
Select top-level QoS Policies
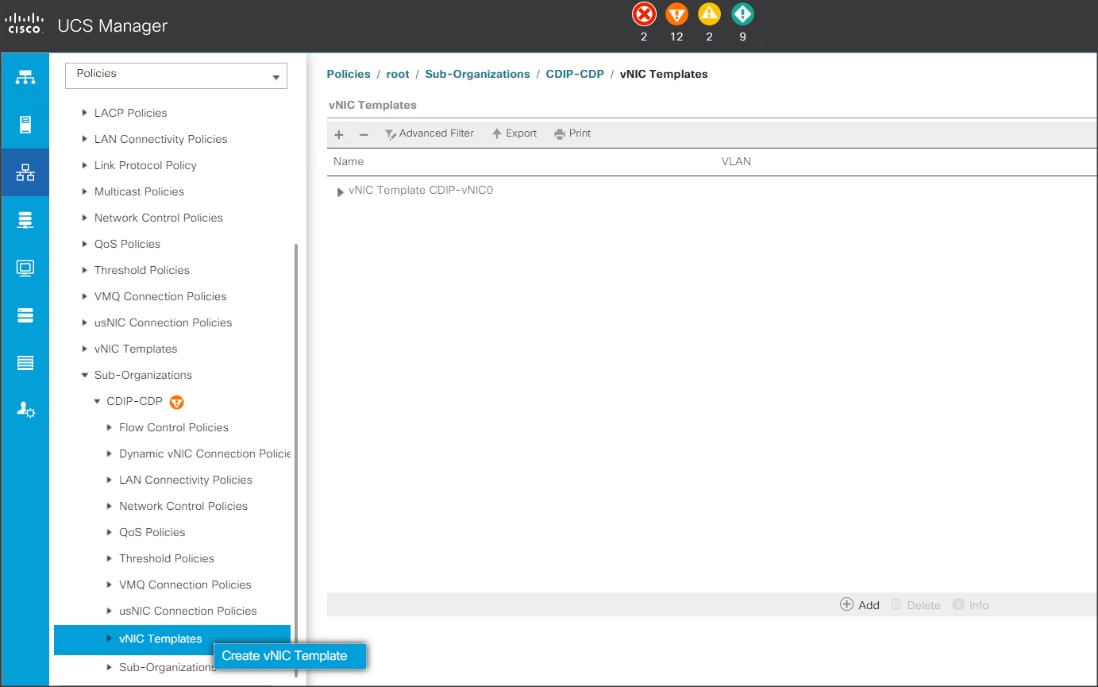pyautogui.click(x=127, y=244)
